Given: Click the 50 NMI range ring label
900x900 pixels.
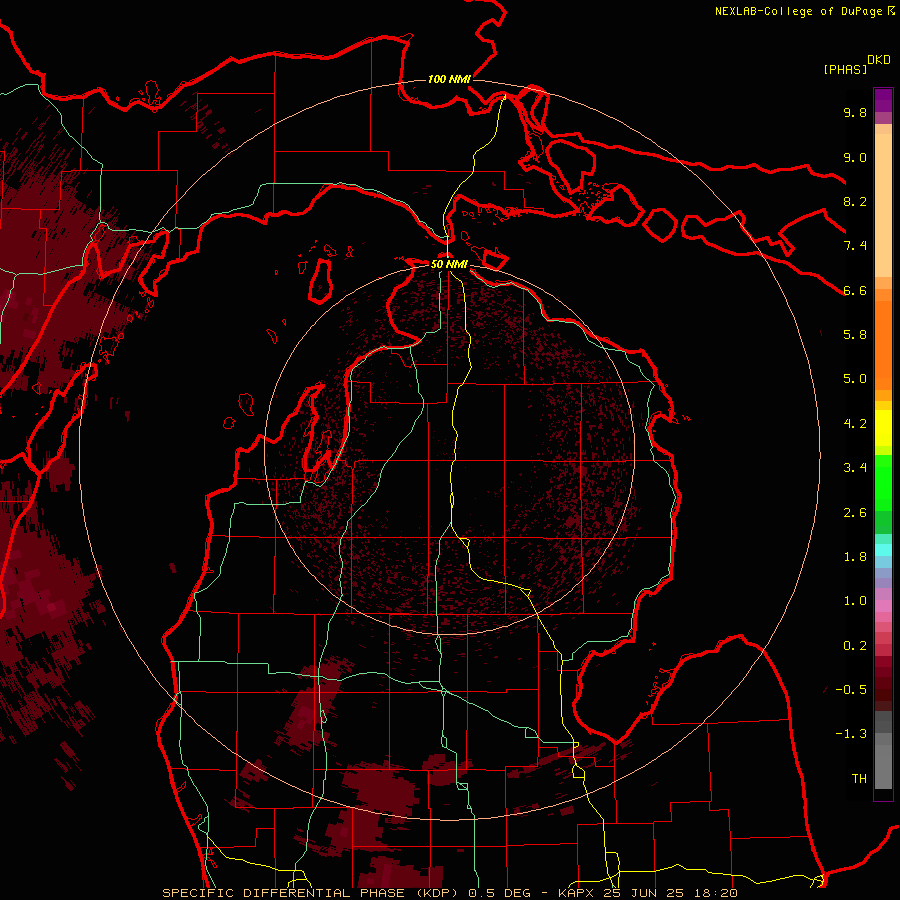Looking at the screenshot, I should point(449,264).
